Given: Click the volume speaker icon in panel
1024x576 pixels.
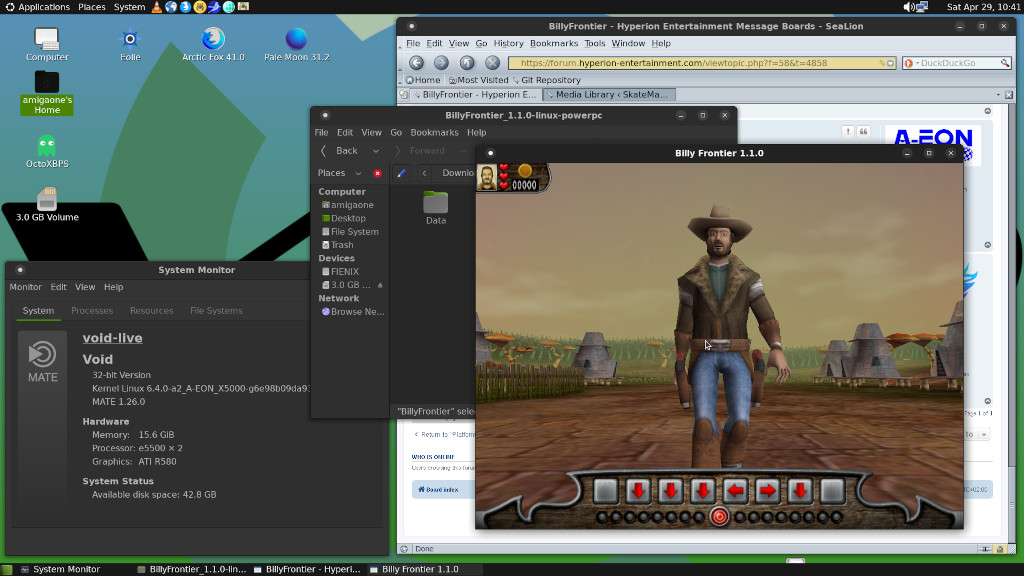Looking at the screenshot, I should coord(908,7).
